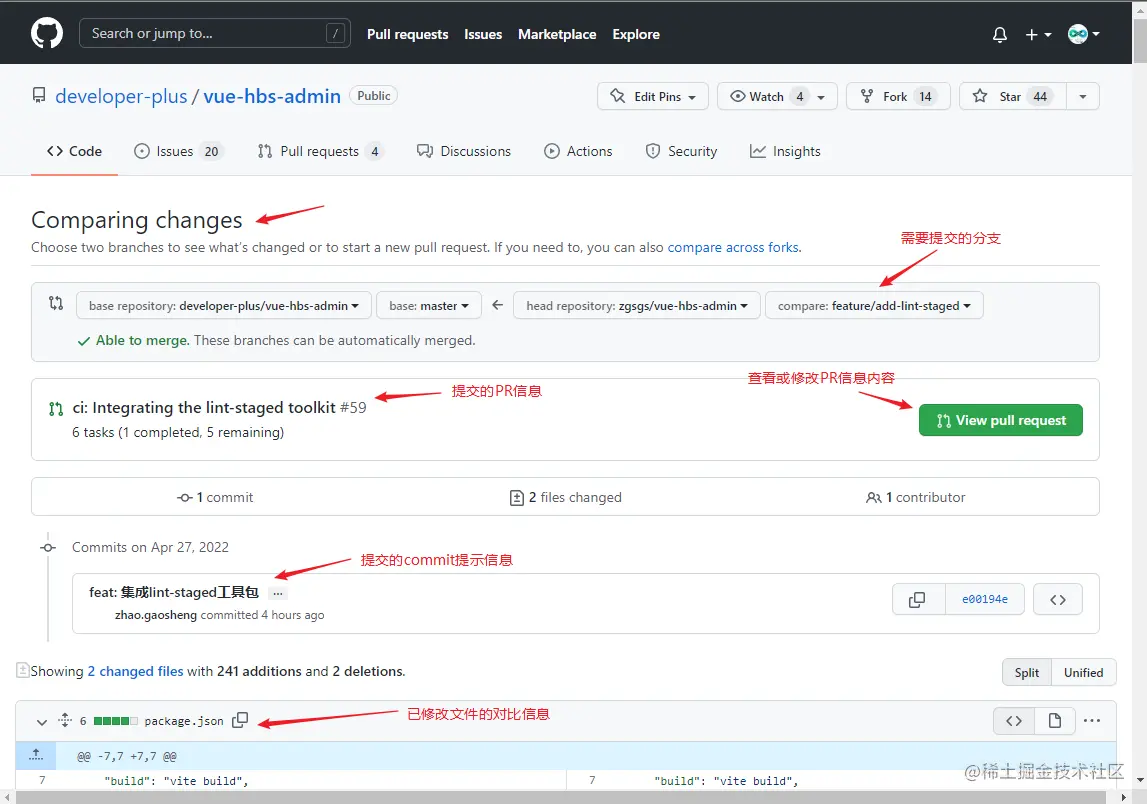Focus the Search or jump to field

(x=214, y=34)
